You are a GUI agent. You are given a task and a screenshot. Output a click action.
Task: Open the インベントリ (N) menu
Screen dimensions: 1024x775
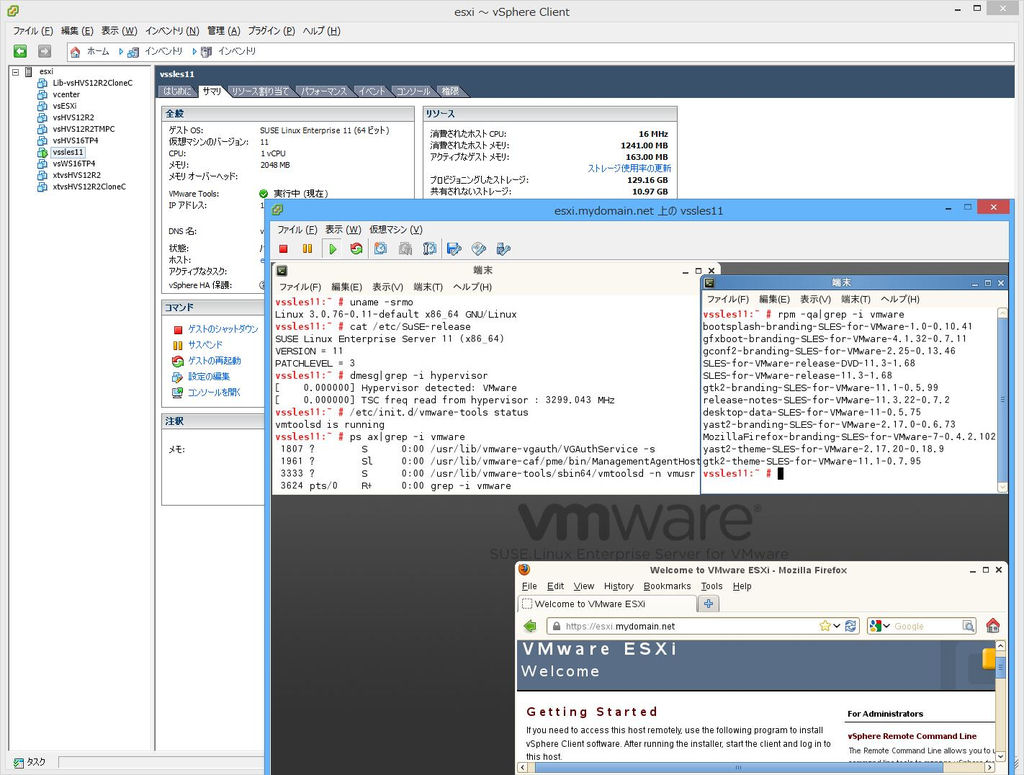172,31
